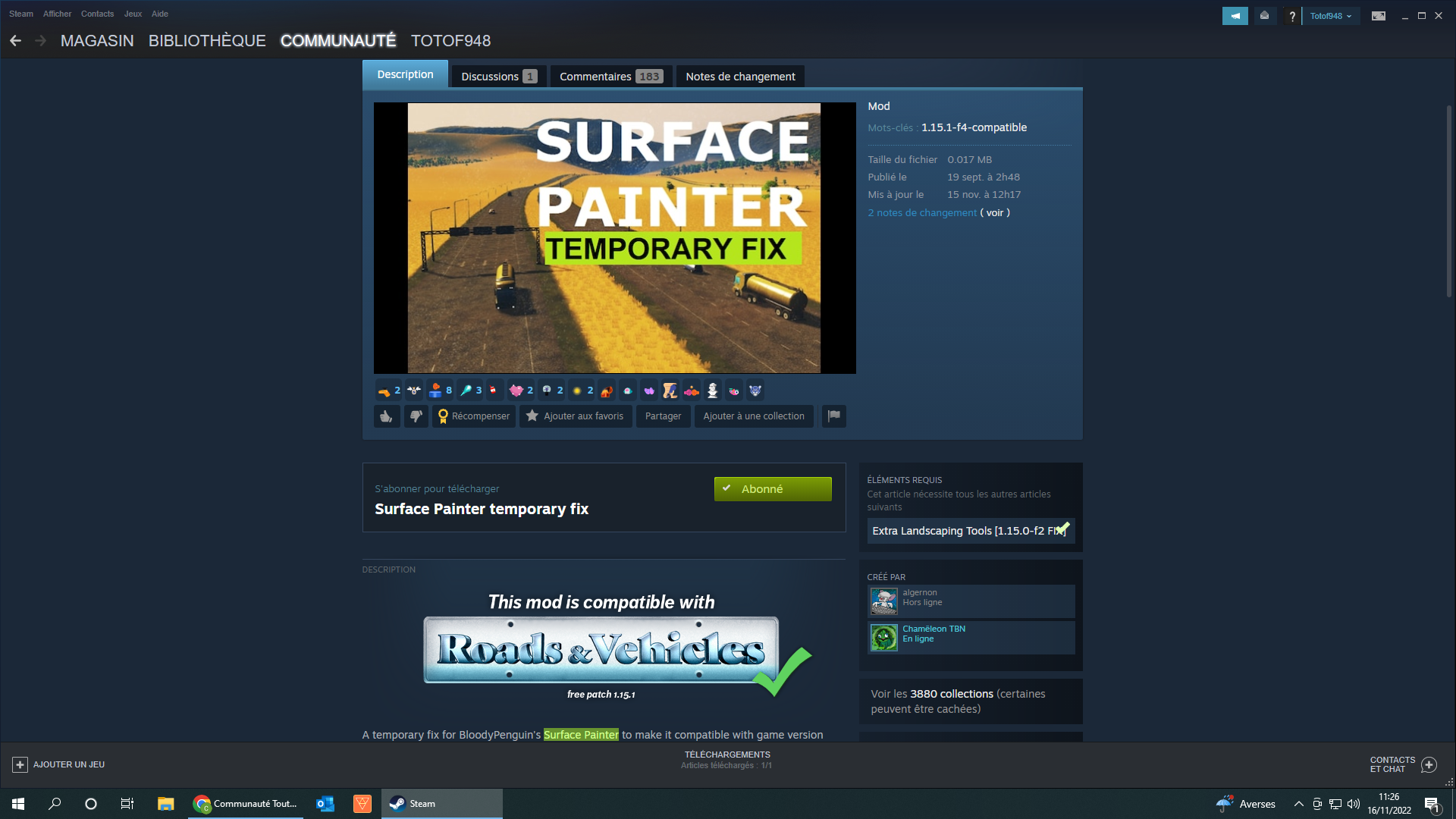Click the thumbs-up rate button
The width and height of the screenshot is (1456, 819).
point(387,416)
